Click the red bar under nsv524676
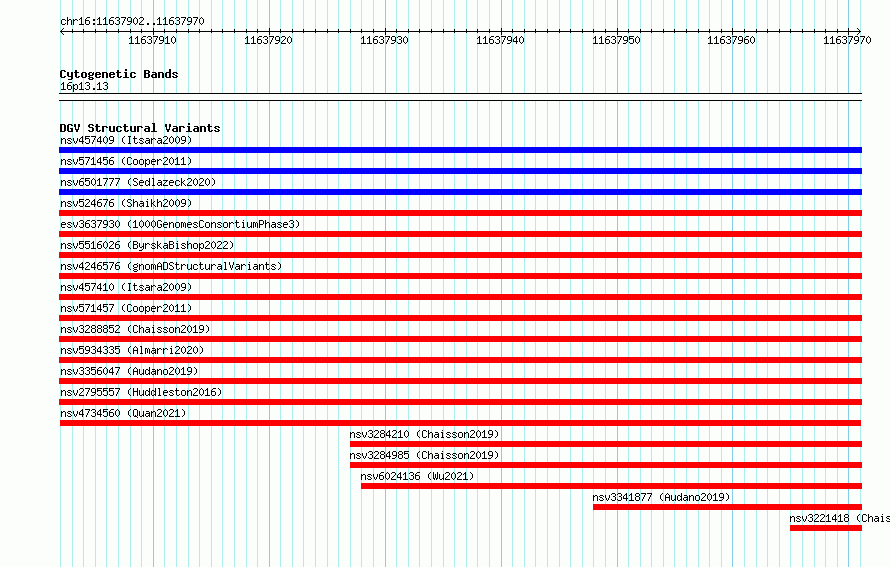The height and width of the screenshot is (567, 890). click(x=460, y=213)
